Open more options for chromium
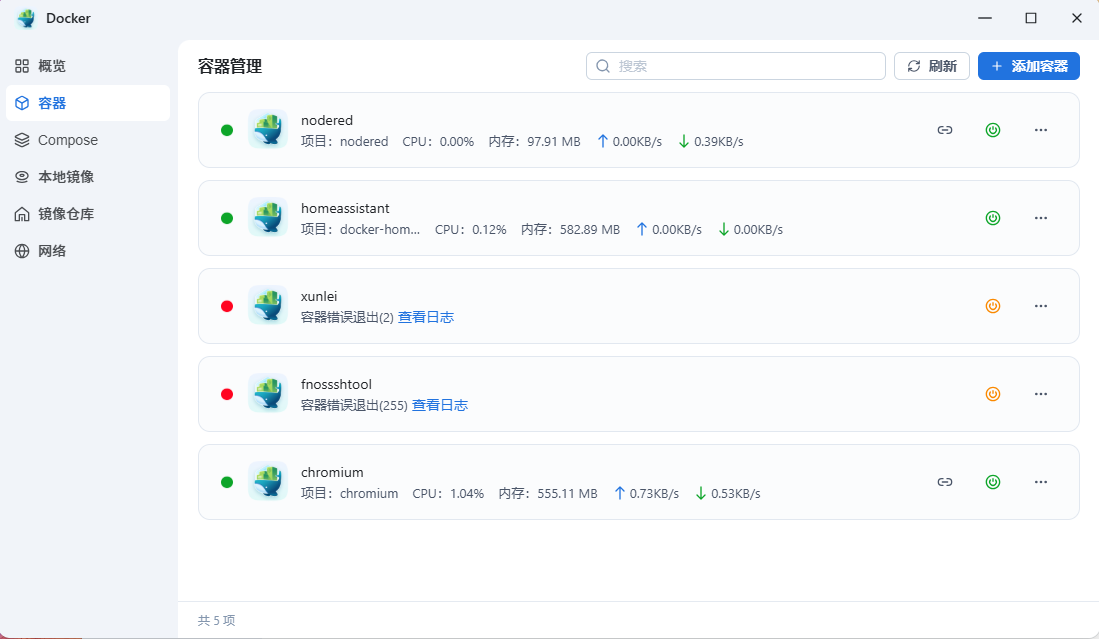1099x639 pixels. (x=1041, y=481)
